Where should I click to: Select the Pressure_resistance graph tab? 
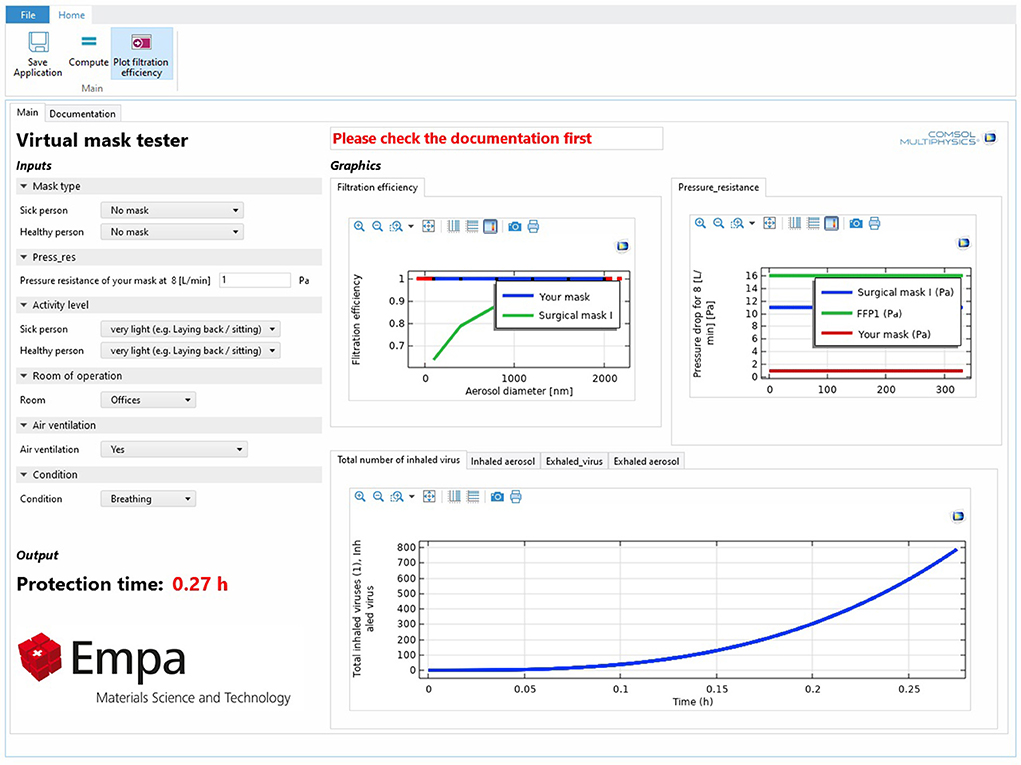click(718, 187)
